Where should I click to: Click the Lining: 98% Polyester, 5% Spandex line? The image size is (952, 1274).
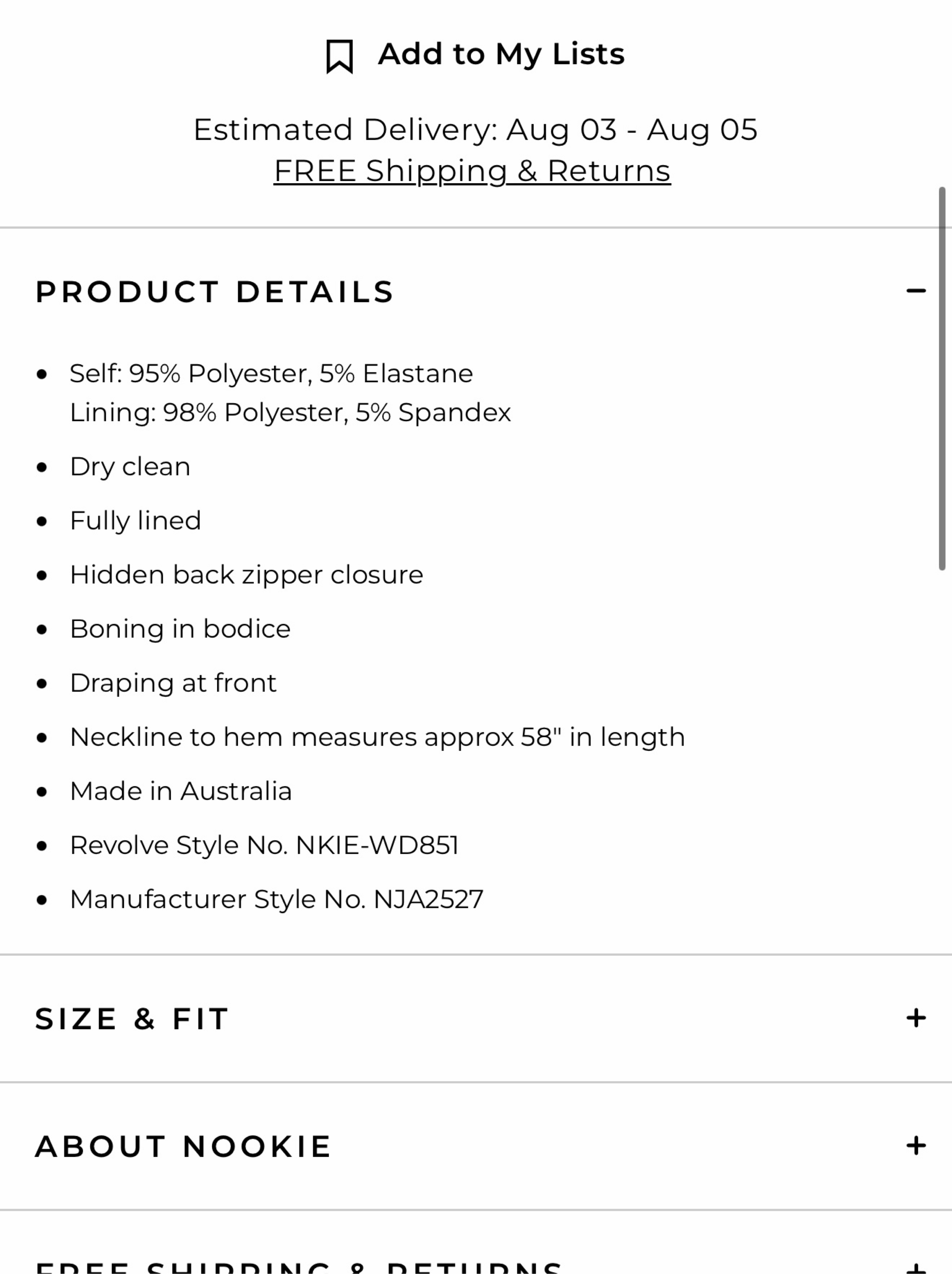[x=290, y=413]
